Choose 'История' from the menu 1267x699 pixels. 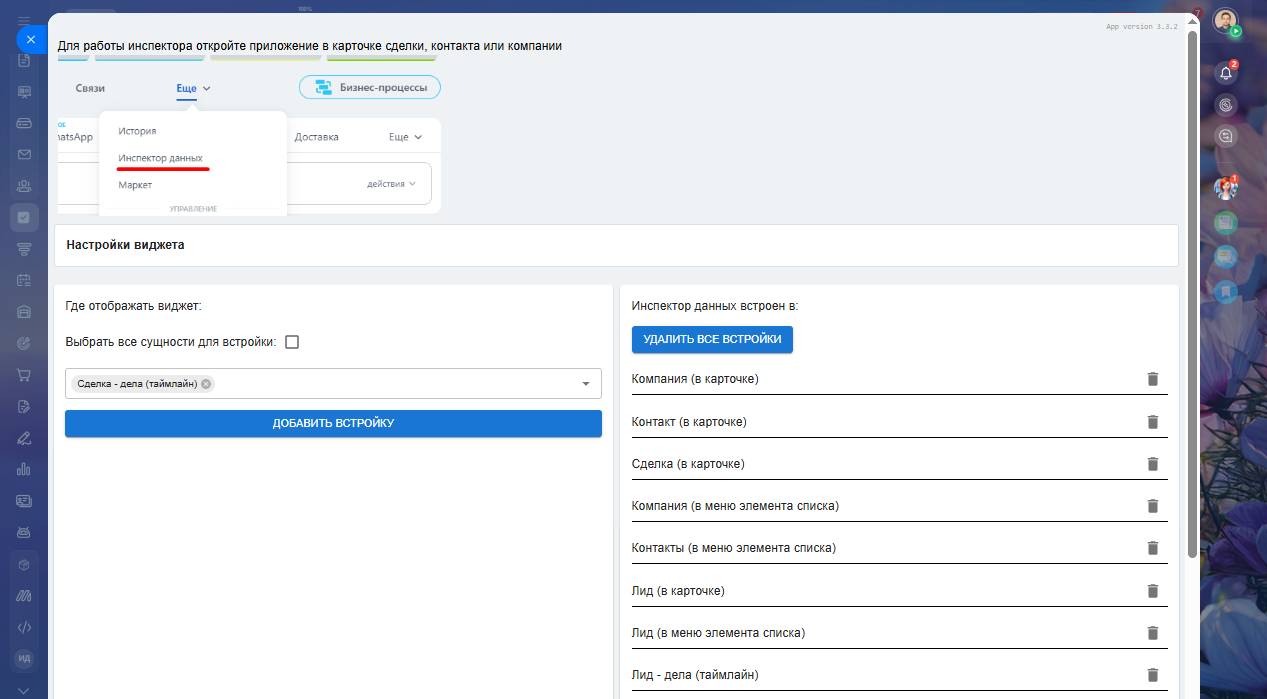pyautogui.click(x=137, y=131)
